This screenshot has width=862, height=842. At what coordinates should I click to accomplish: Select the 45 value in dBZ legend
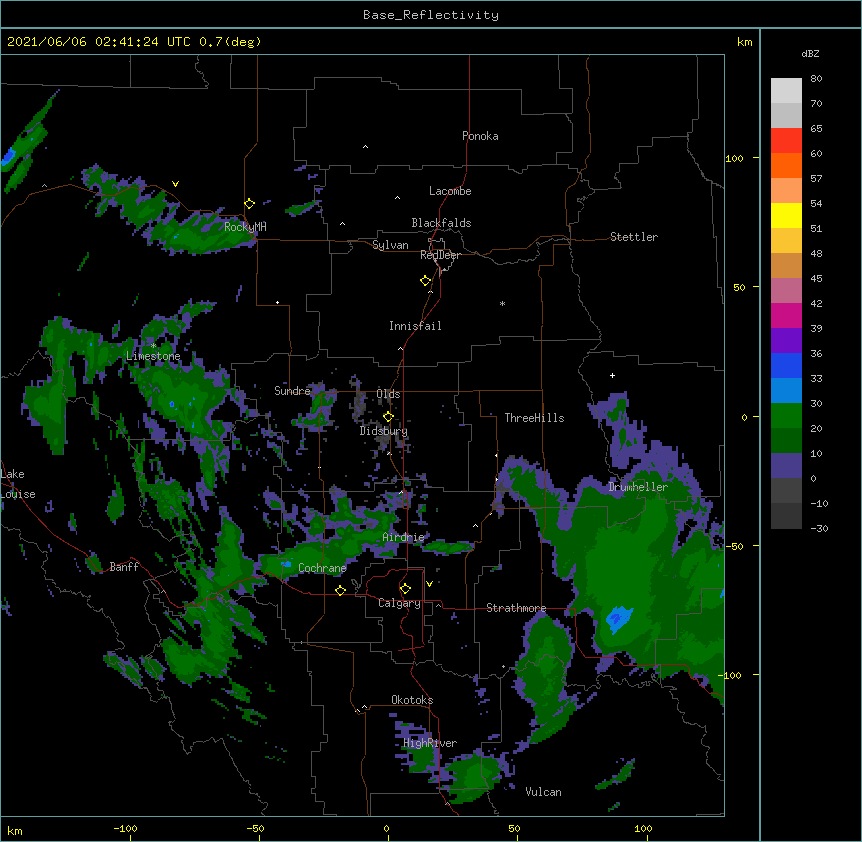[816, 278]
